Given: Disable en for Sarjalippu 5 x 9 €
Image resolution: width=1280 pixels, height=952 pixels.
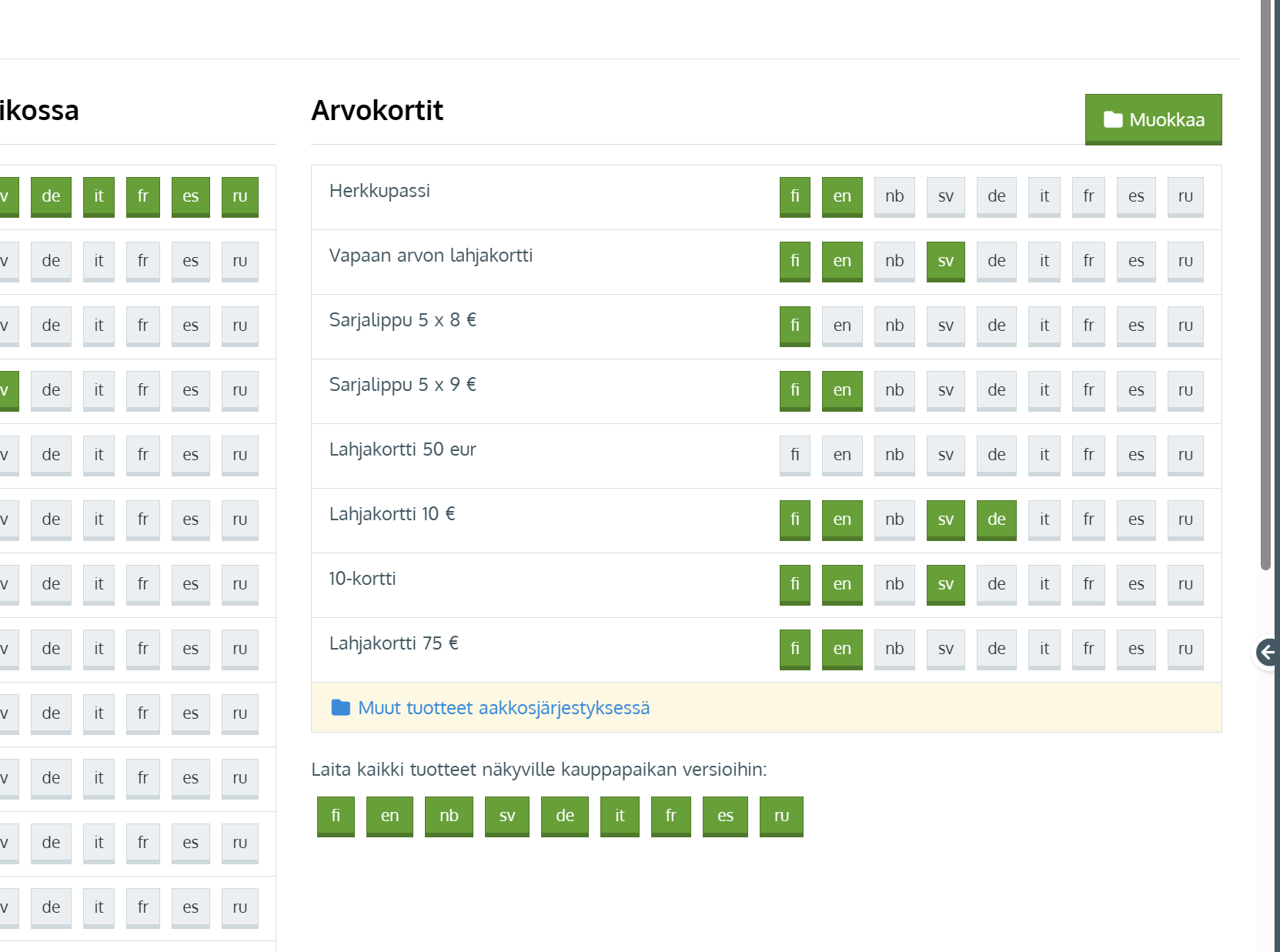Looking at the screenshot, I should click(x=842, y=391).
